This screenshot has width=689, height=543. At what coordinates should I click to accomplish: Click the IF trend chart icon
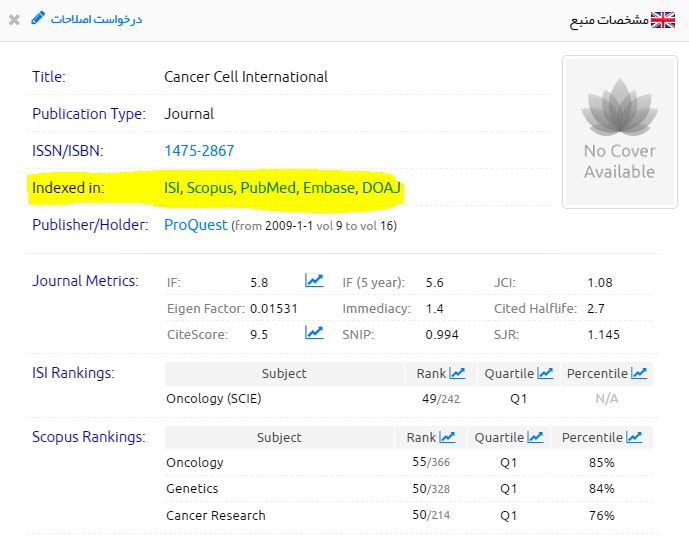pyautogui.click(x=314, y=281)
